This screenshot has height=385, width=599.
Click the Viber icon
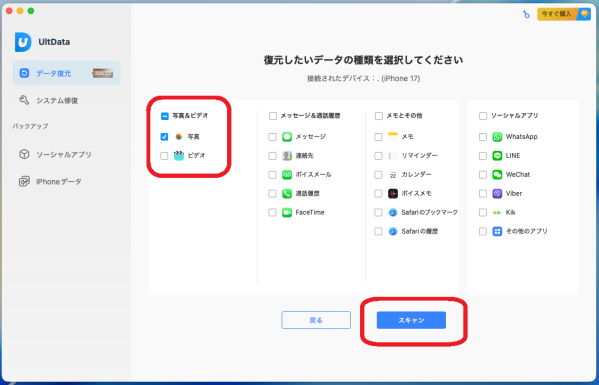pyautogui.click(x=497, y=194)
